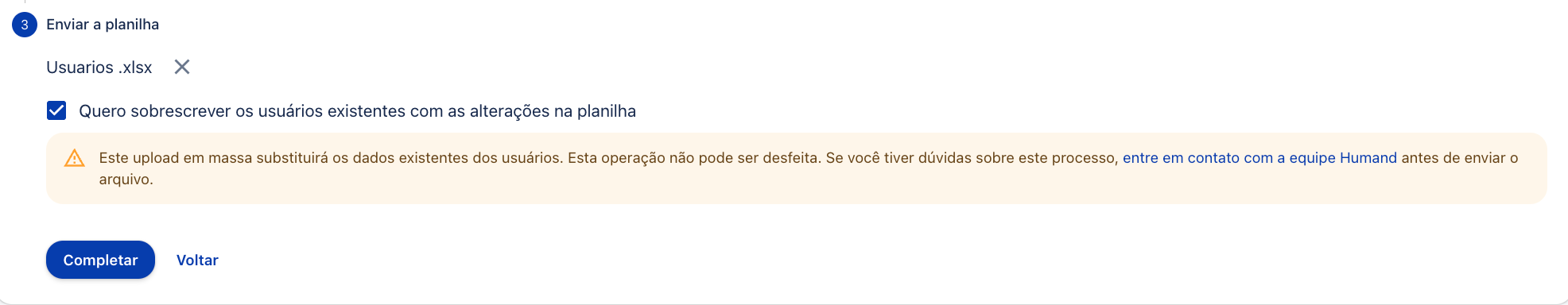The height and width of the screenshot is (305, 1568).
Task: Click the beige warning banner background
Action: (x=796, y=191)
